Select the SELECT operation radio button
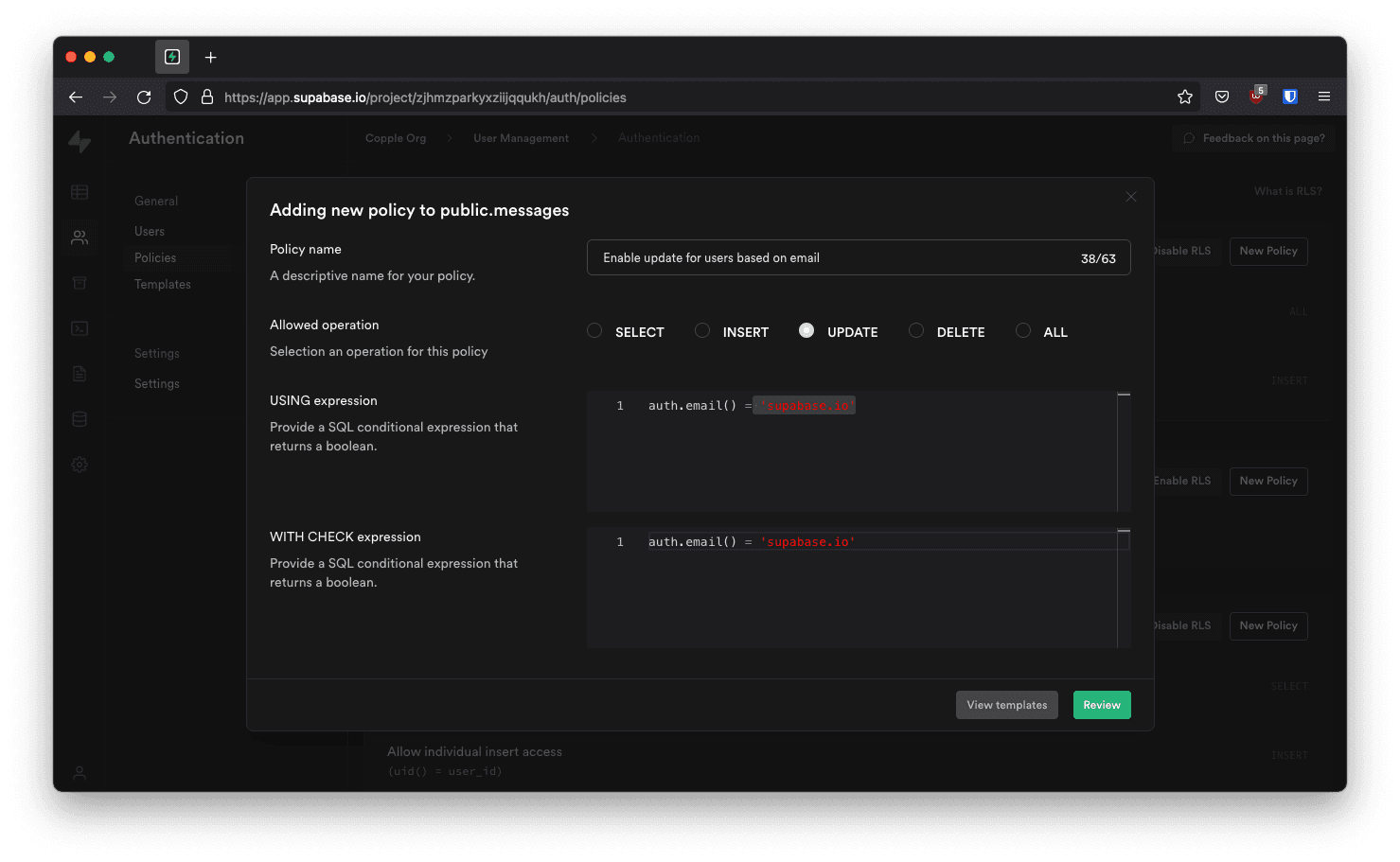The height and width of the screenshot is (862, 1400). 594,331
